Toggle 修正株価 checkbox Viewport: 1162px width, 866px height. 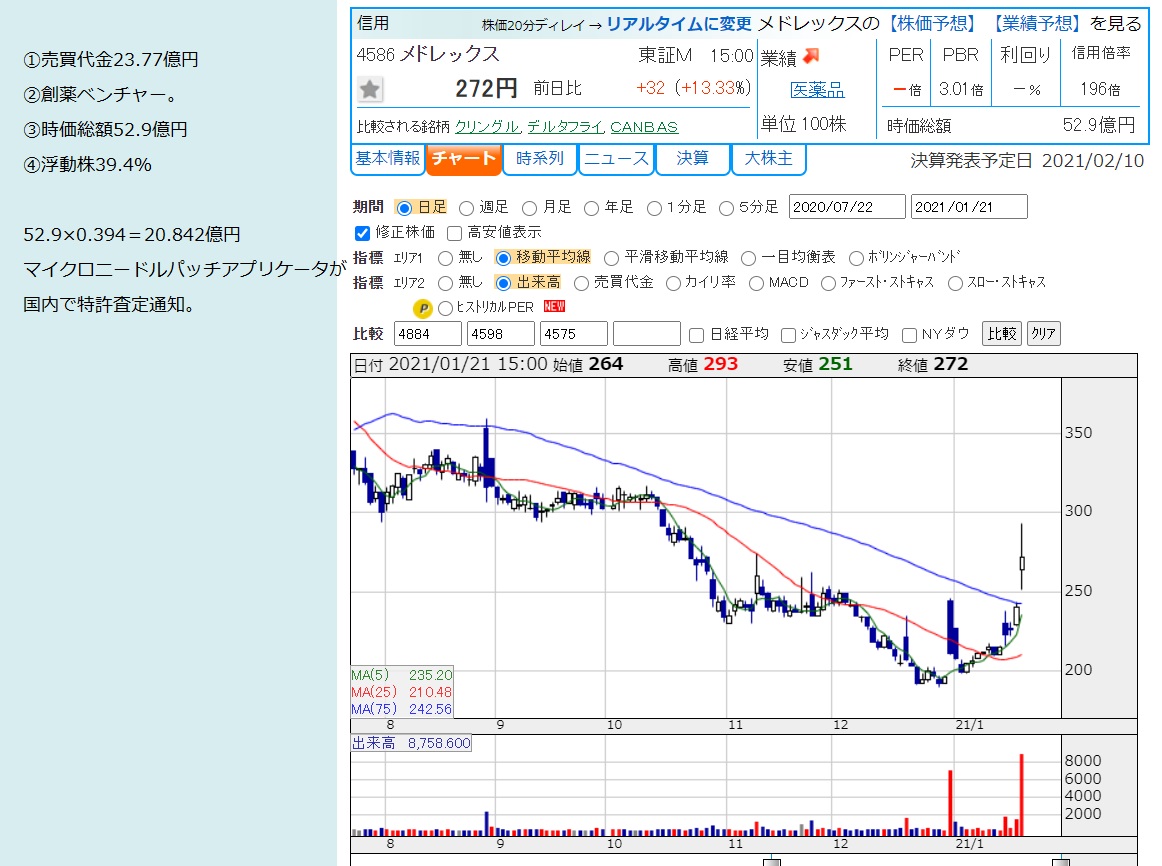(362, 233)
